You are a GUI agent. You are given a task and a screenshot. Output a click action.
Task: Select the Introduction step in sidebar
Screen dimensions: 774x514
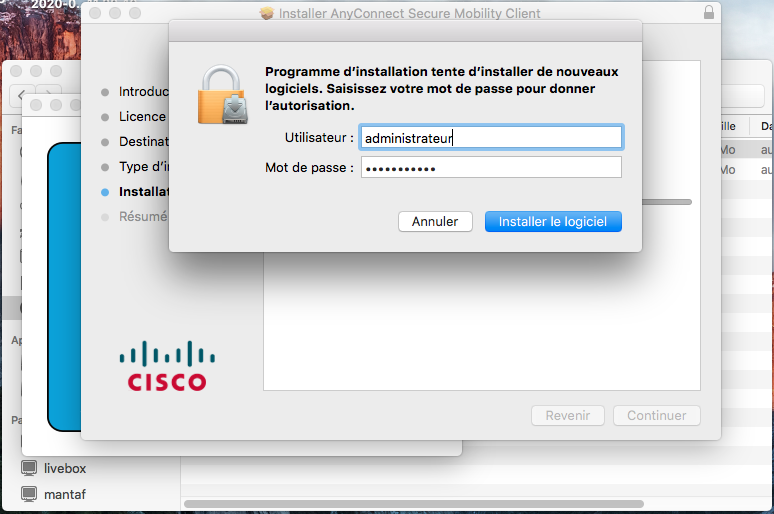click(x=144, y=92)
